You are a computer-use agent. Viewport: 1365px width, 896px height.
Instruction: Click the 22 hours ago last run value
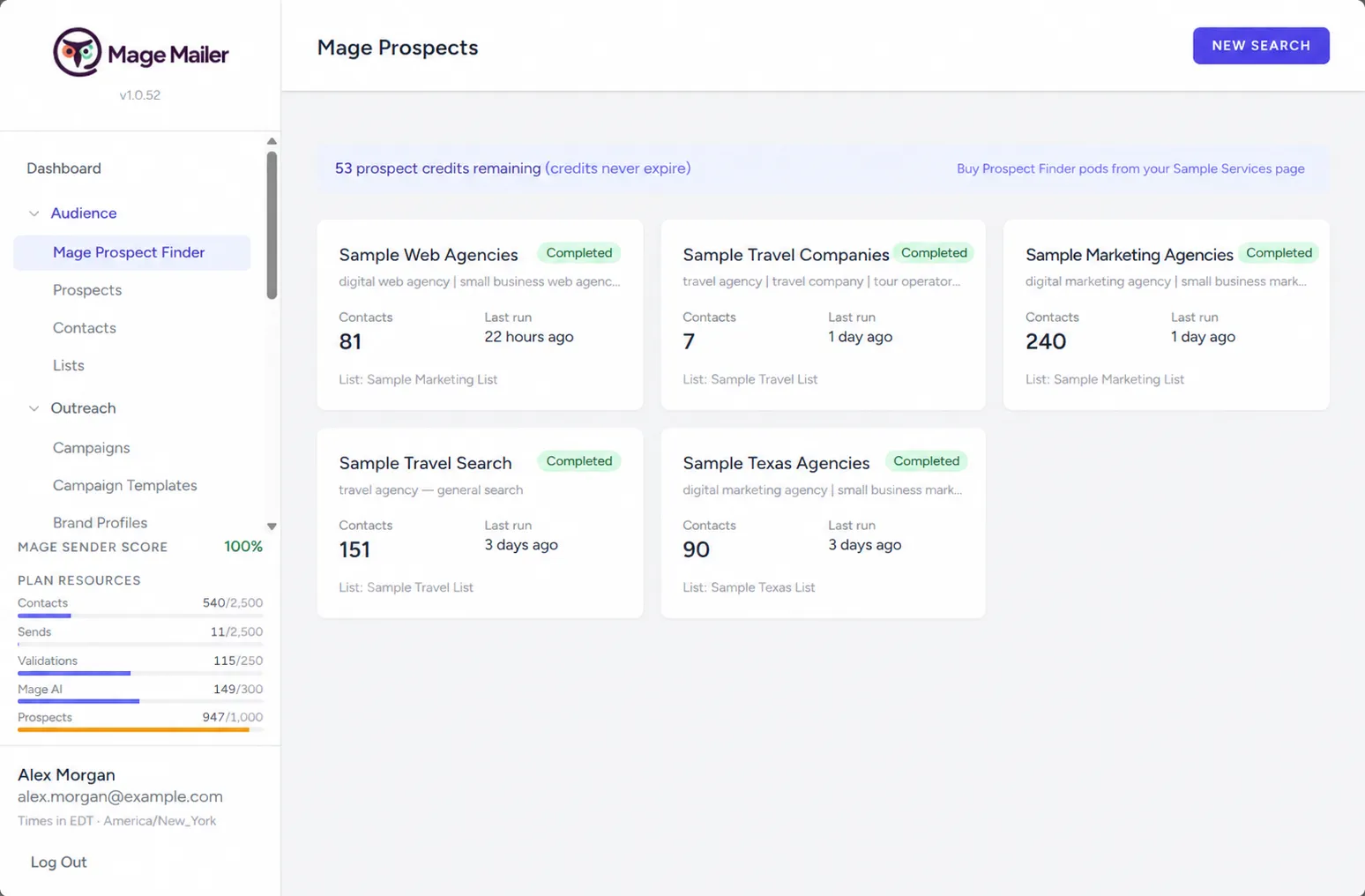[529, 337]
